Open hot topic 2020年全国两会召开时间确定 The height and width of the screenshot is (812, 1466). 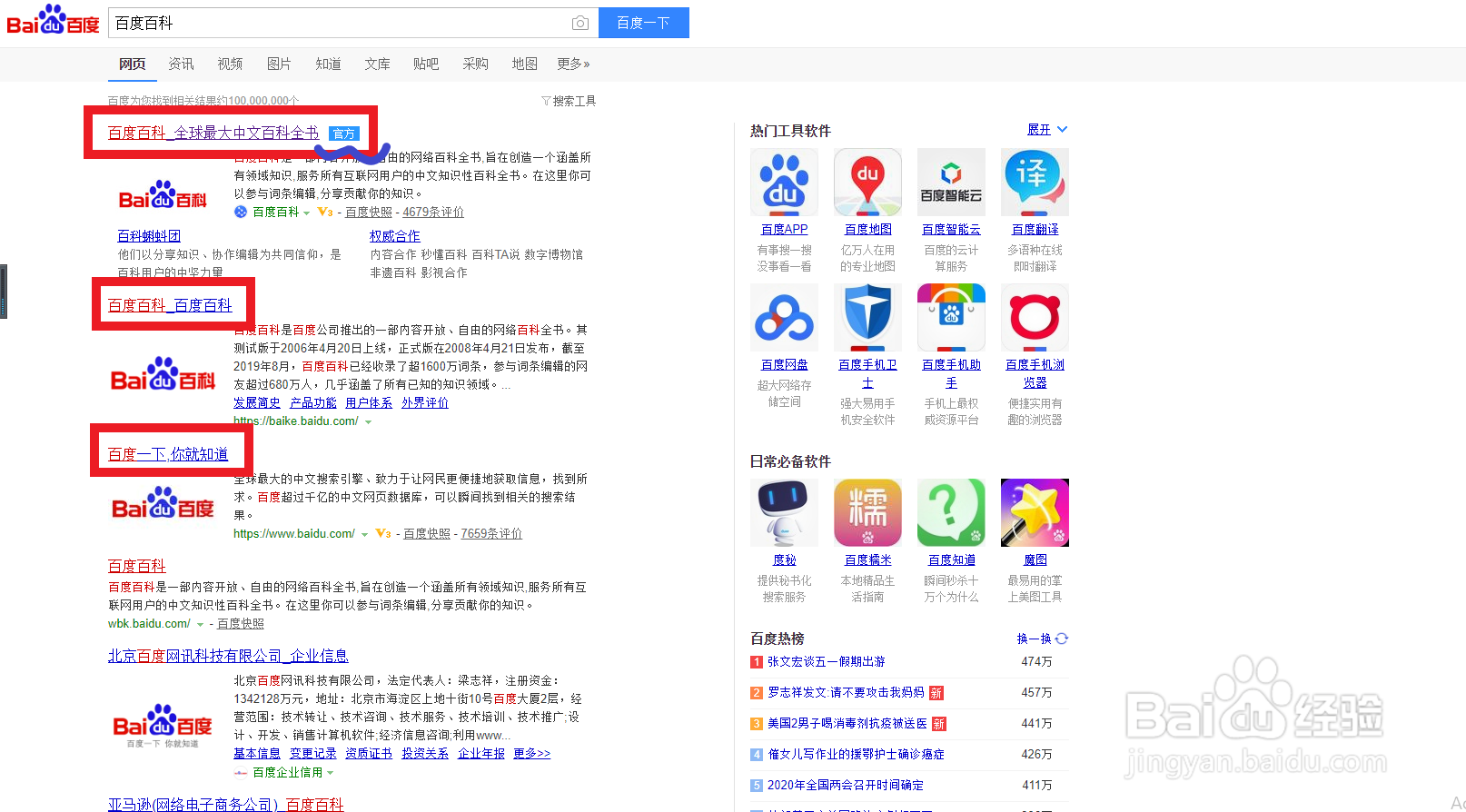[x=846, y=786]
